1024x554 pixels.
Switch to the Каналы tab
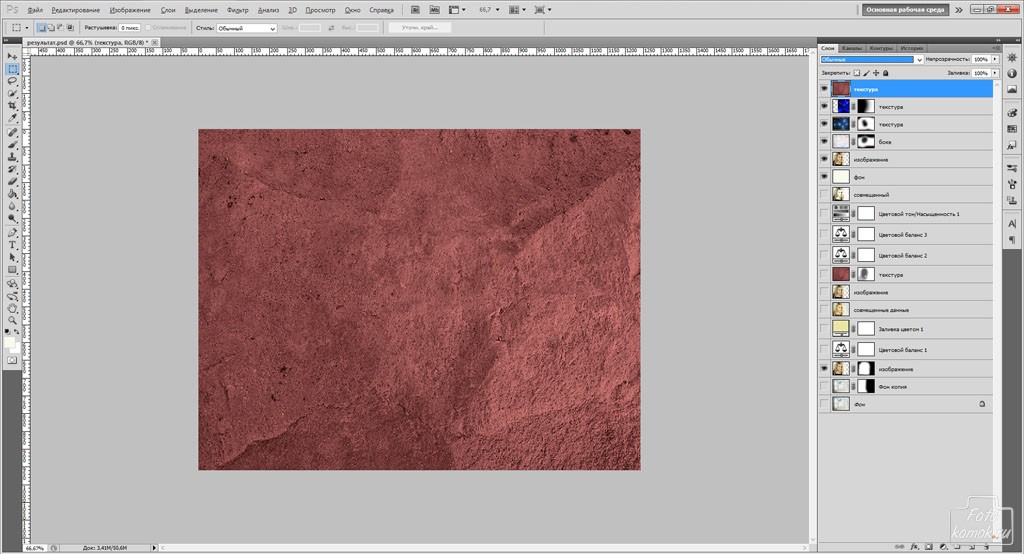852,48
